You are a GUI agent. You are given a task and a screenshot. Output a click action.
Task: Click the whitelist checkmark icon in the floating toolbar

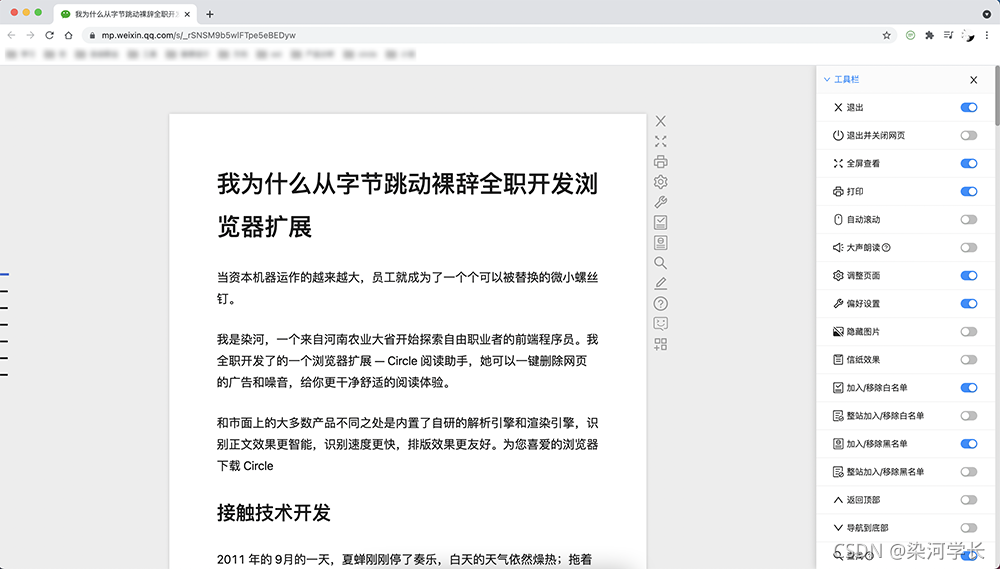tap(661, 223)
